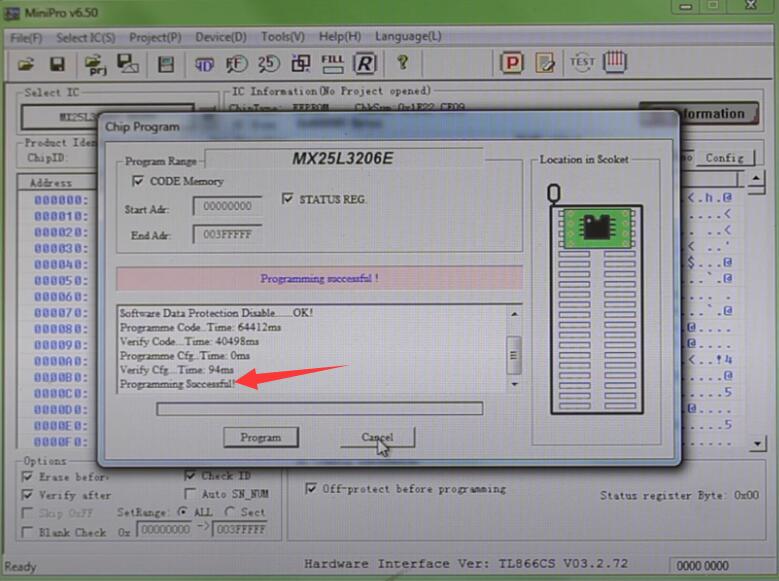Click address row 000080:

coord(61,329)
